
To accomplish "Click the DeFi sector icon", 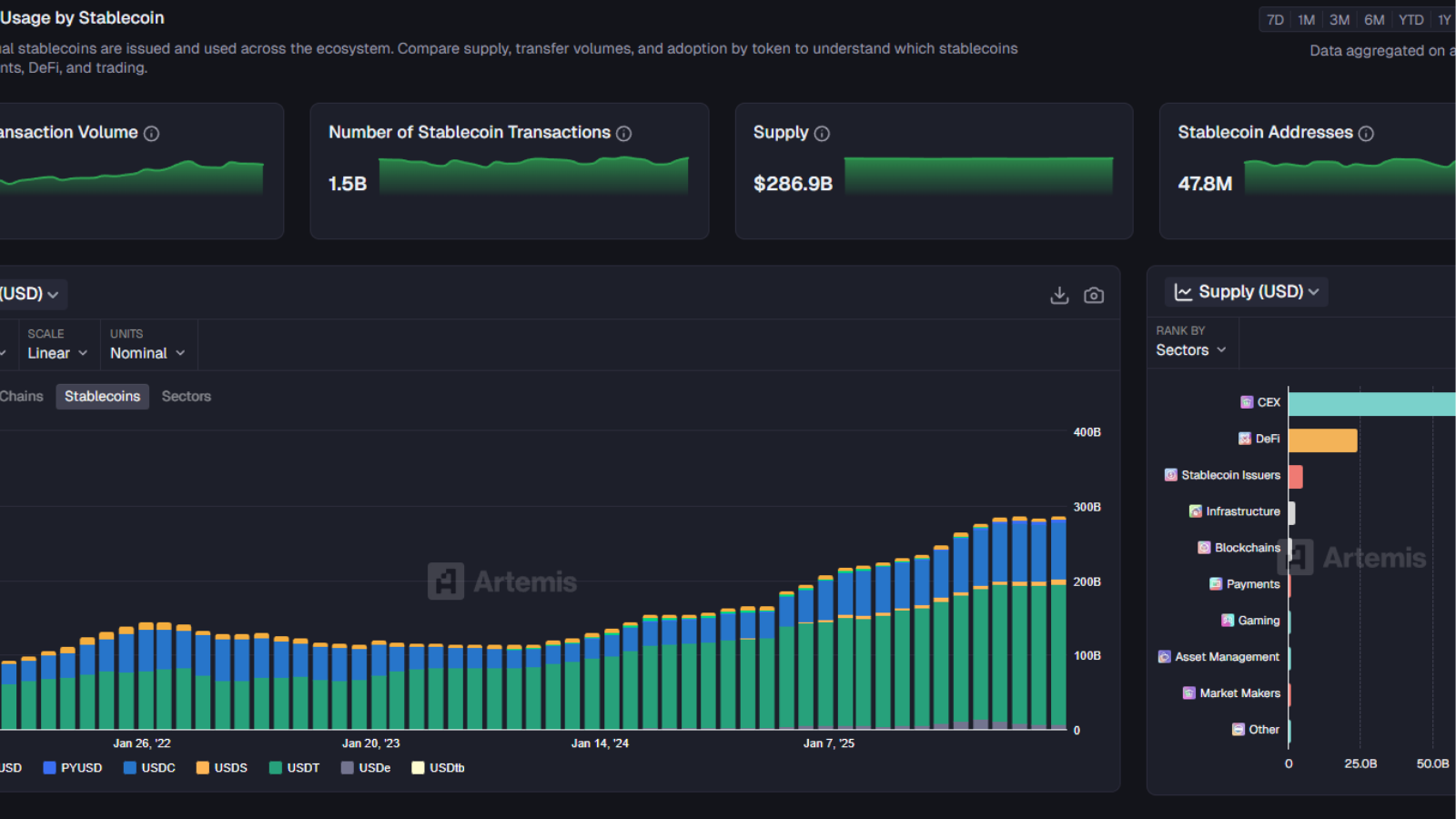I will coord(1245,439).
